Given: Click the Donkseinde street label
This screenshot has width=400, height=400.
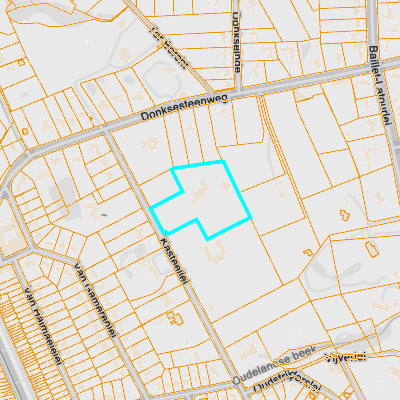Looking at the screenshot, I should pyautogui.click(x=236, y=42).
